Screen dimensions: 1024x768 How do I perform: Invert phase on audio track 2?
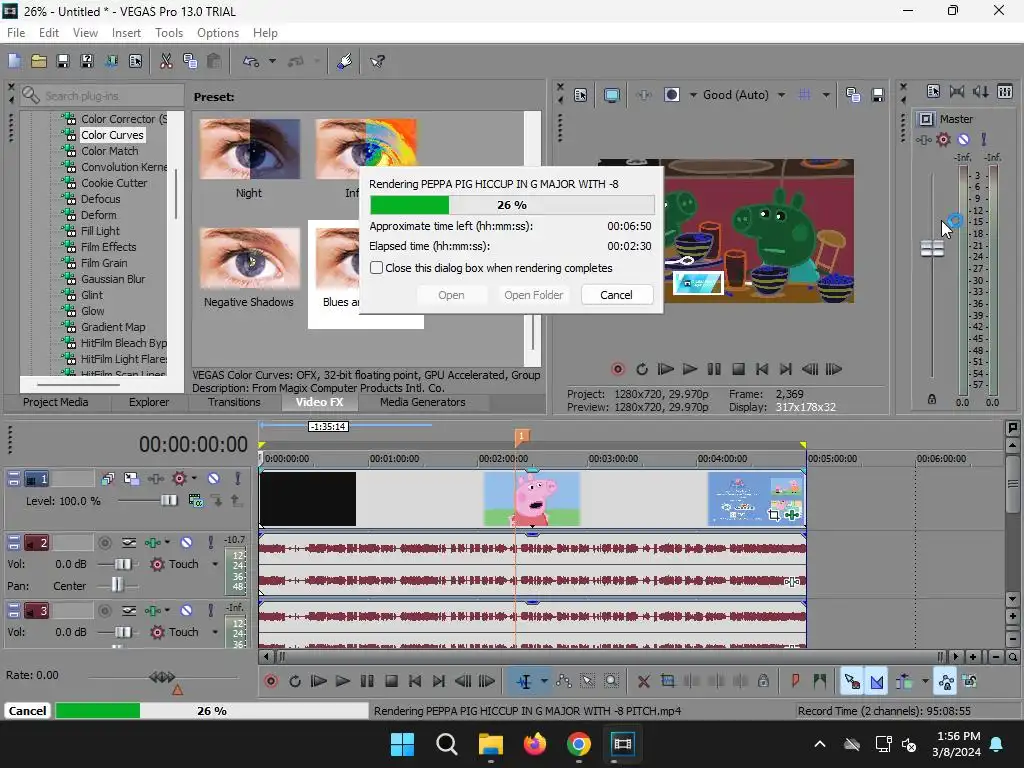129,542
